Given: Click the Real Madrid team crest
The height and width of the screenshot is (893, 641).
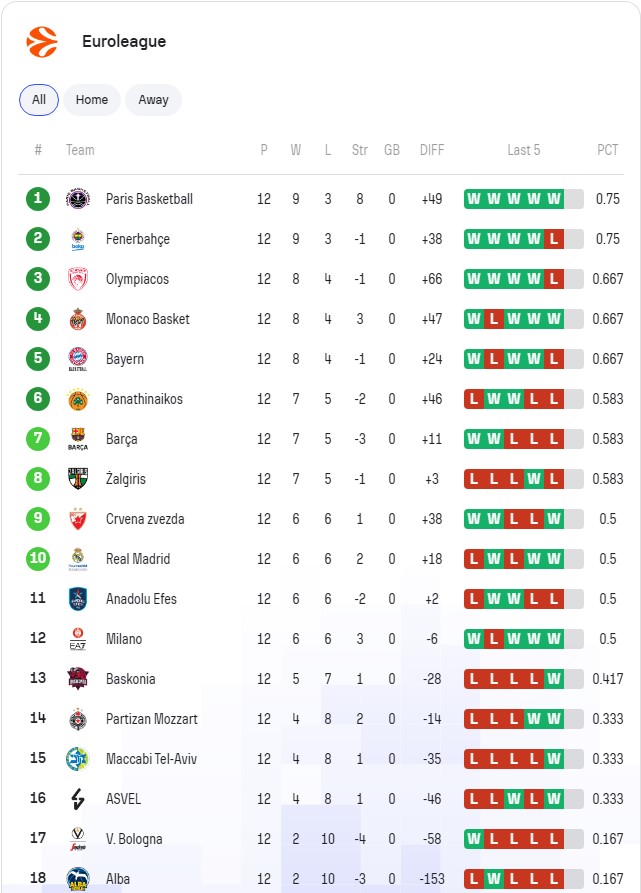Looking at the screenshot, I should coord(78,559).
